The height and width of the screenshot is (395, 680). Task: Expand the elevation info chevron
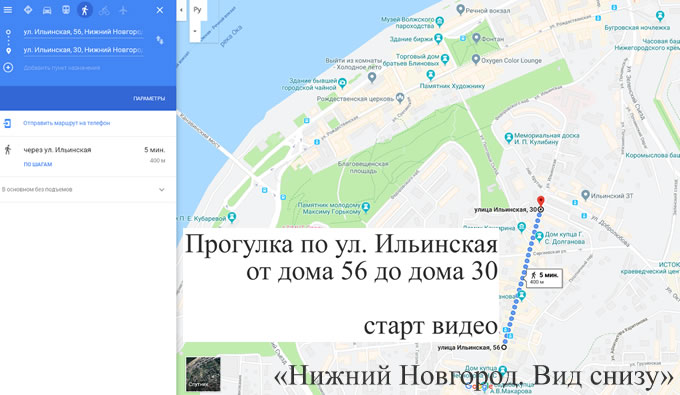coord(161,189)
